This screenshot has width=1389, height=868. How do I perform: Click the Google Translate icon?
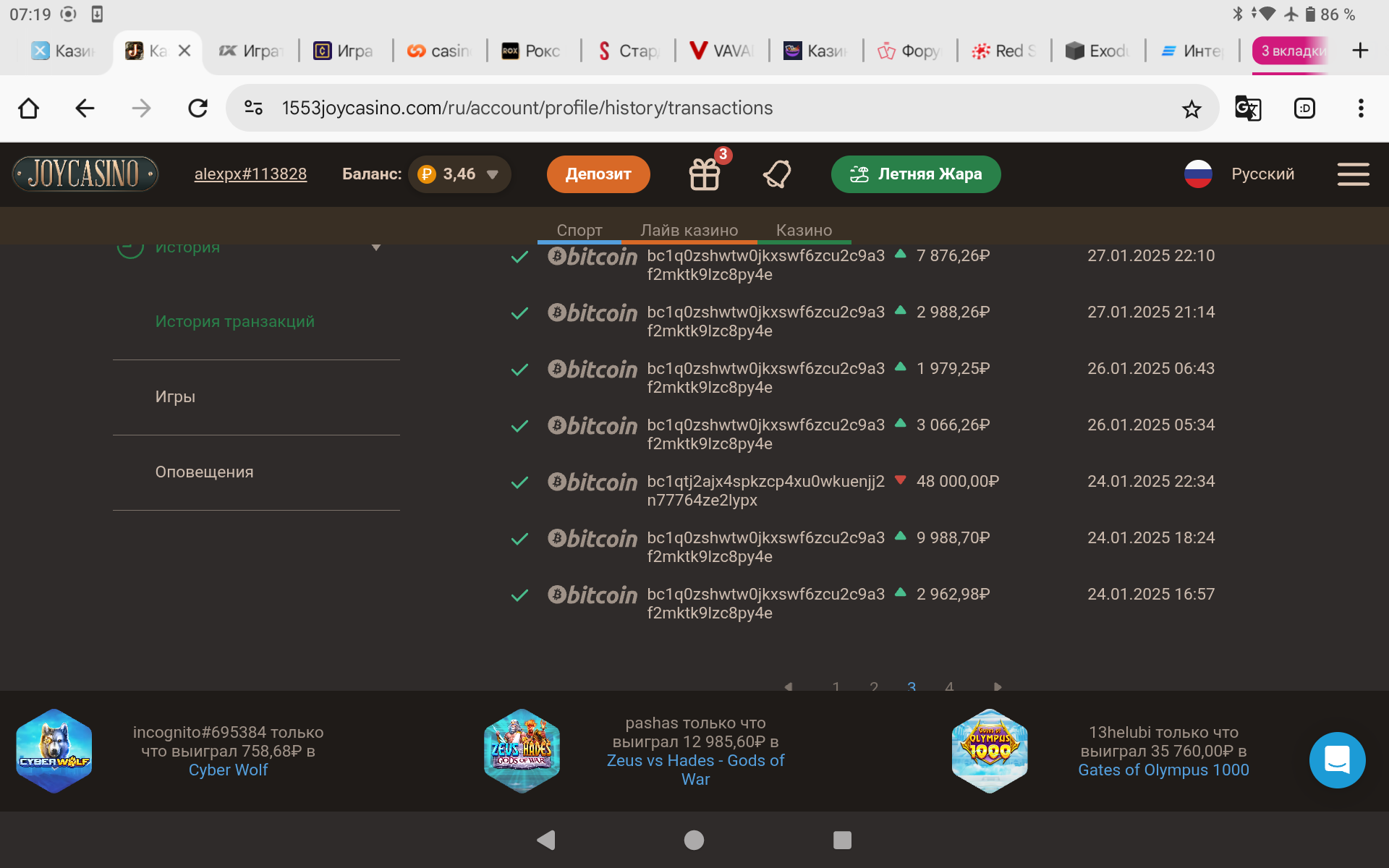click(1247, 109)
